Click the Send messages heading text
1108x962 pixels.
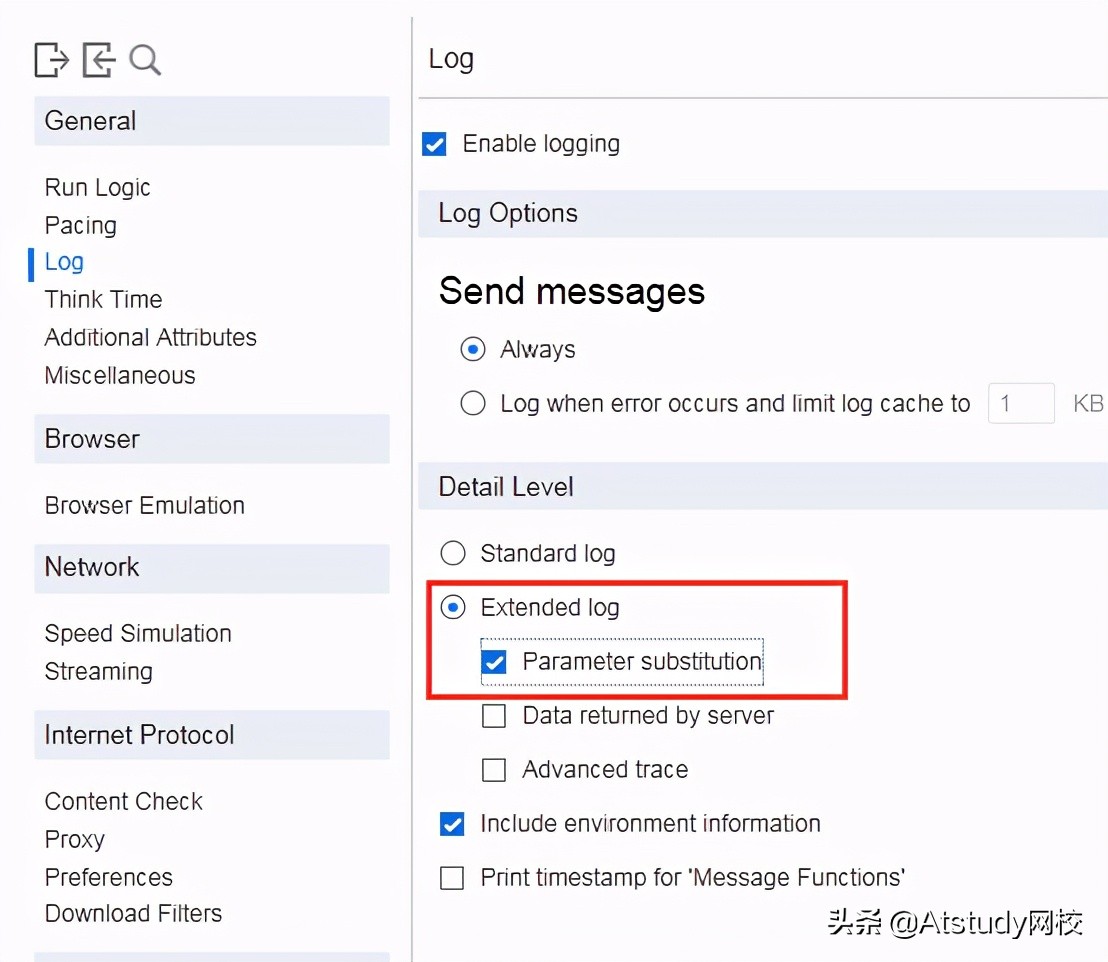tap(572, 291)
